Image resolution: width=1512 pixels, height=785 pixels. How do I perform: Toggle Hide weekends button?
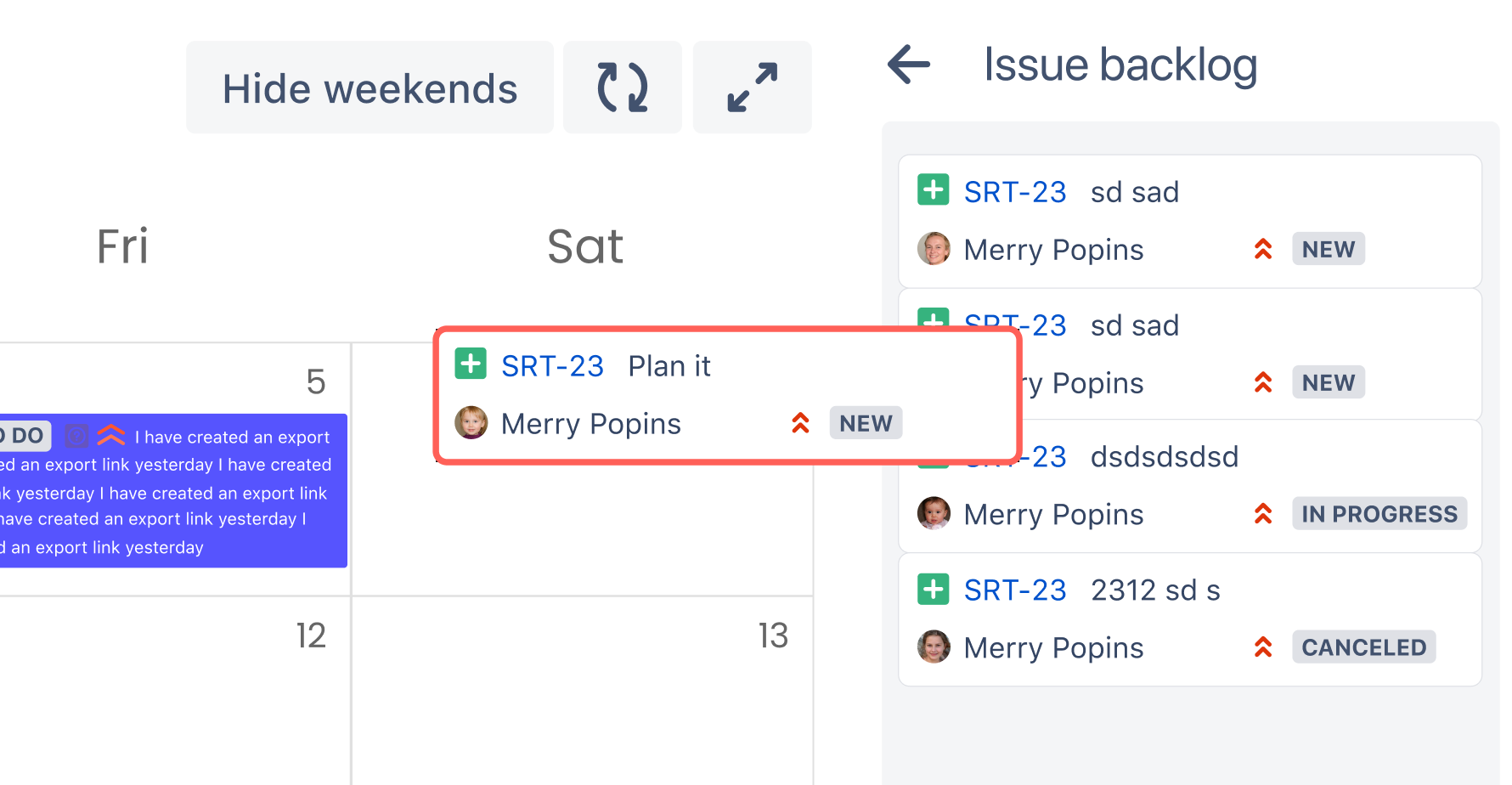[x=370, y=88]
